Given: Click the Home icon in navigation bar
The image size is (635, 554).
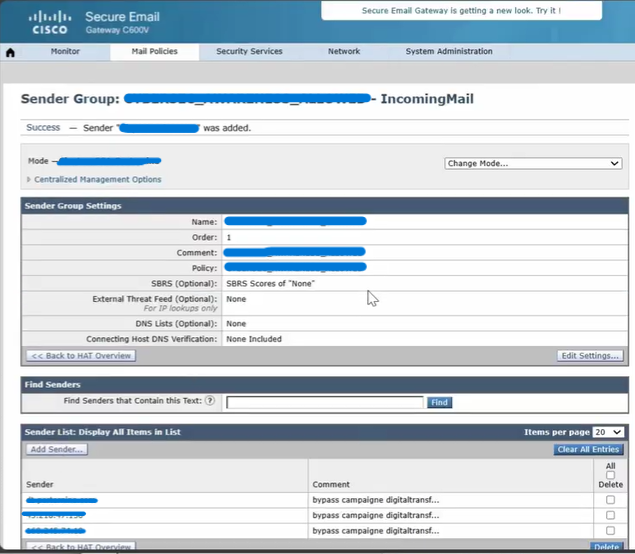Looking at the screenshot, I should click(11, 52).
